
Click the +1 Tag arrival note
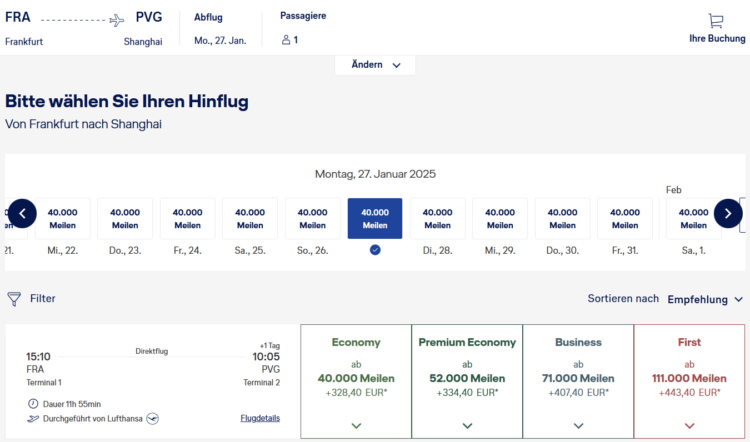(x=270, y=345)
